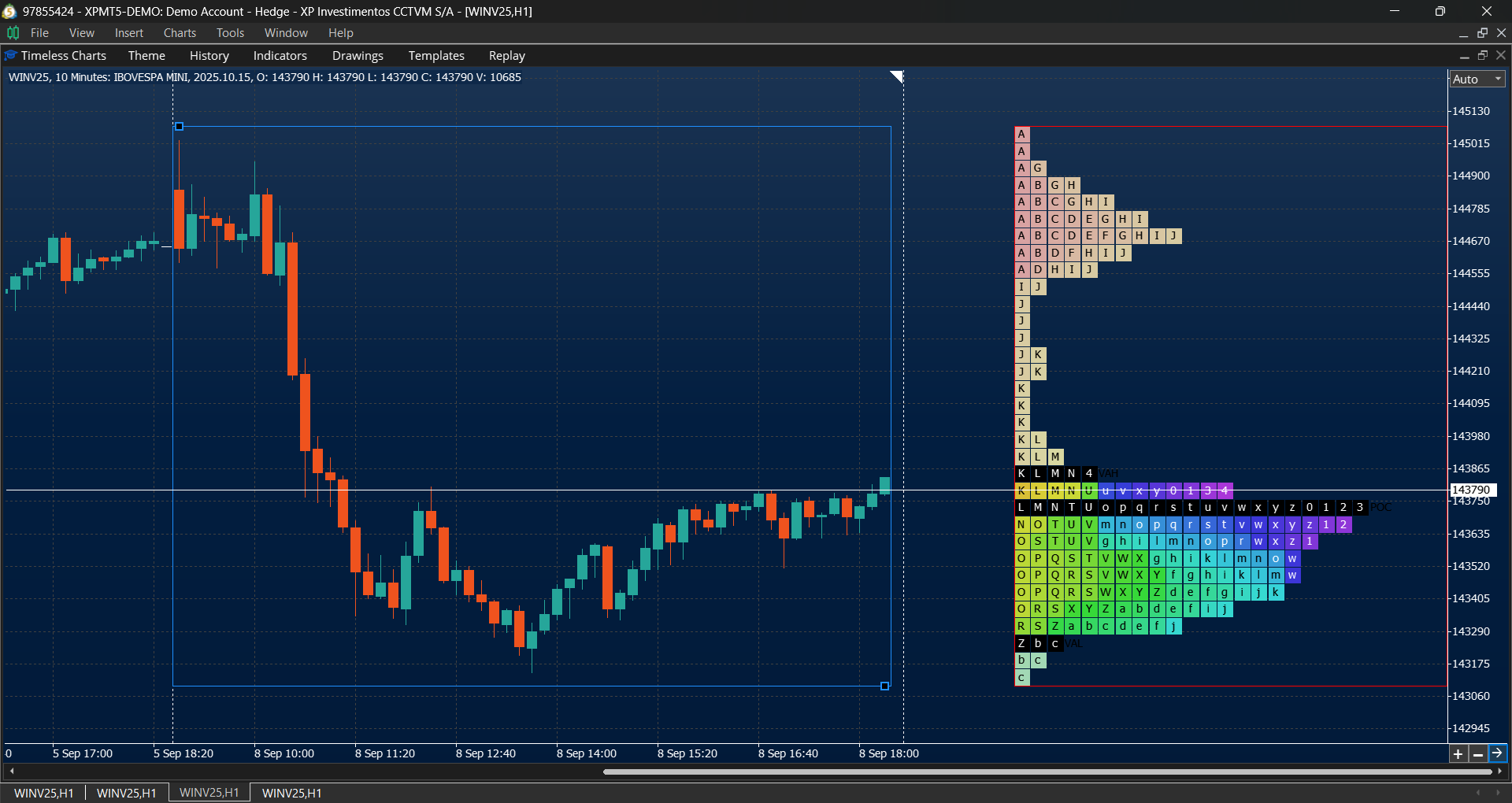Open the Auto price scale dropdown
The height and width of the screenshot is (803, 1512).
1499,79
